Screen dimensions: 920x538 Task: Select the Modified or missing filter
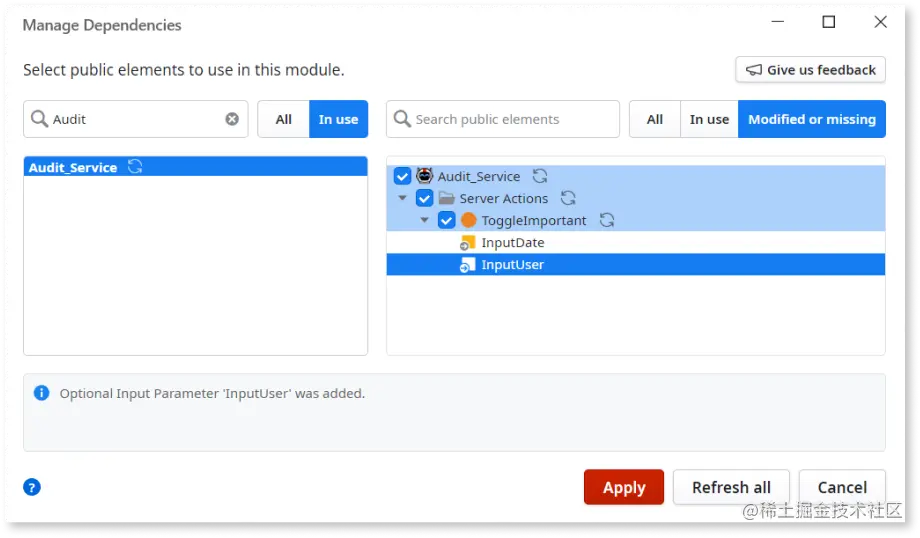812,119
